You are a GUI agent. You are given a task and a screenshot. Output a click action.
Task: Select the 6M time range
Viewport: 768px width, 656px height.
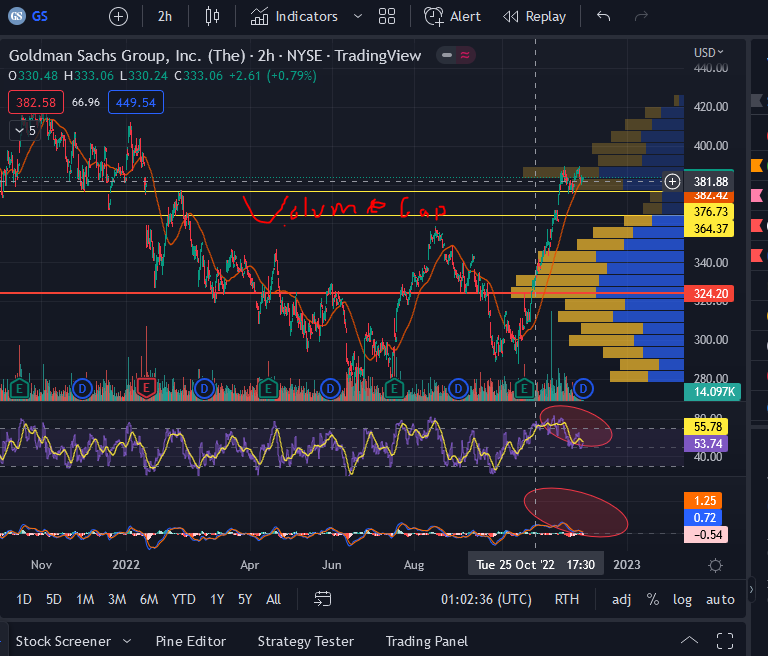pos(149,599)
